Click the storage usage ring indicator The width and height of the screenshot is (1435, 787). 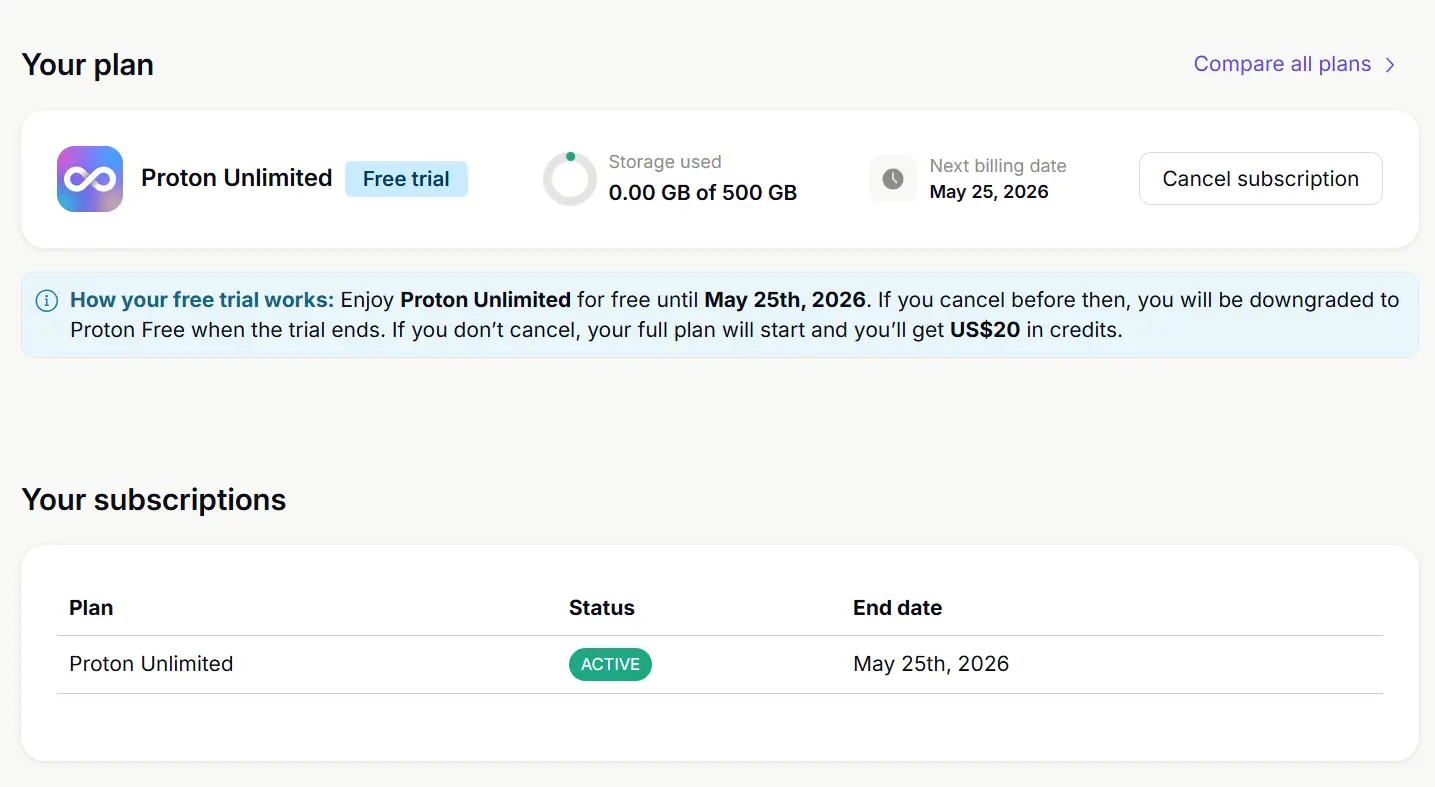pyautogui.click(x=570, y=179)
